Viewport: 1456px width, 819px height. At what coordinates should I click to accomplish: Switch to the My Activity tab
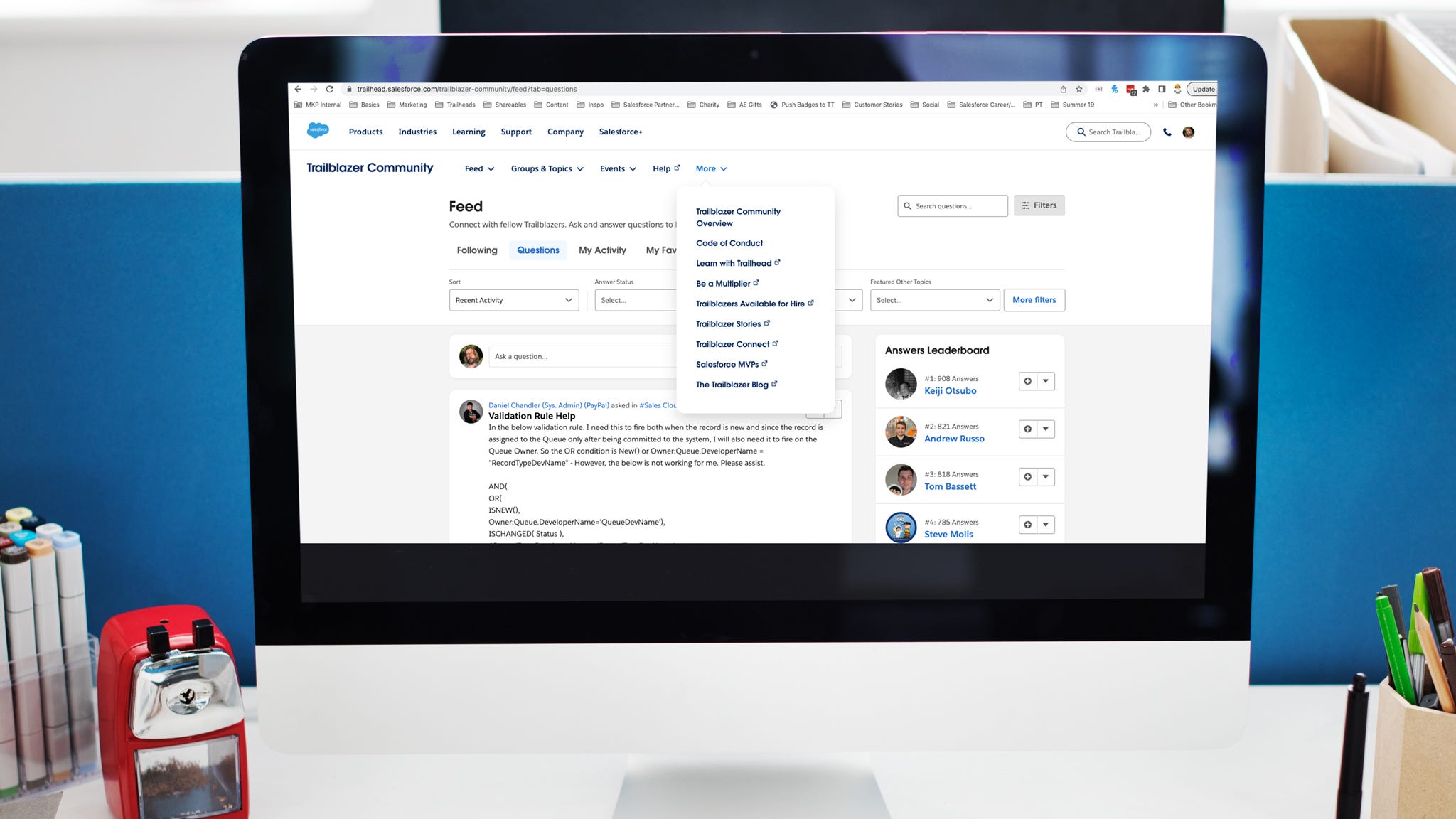coord(602,248)
